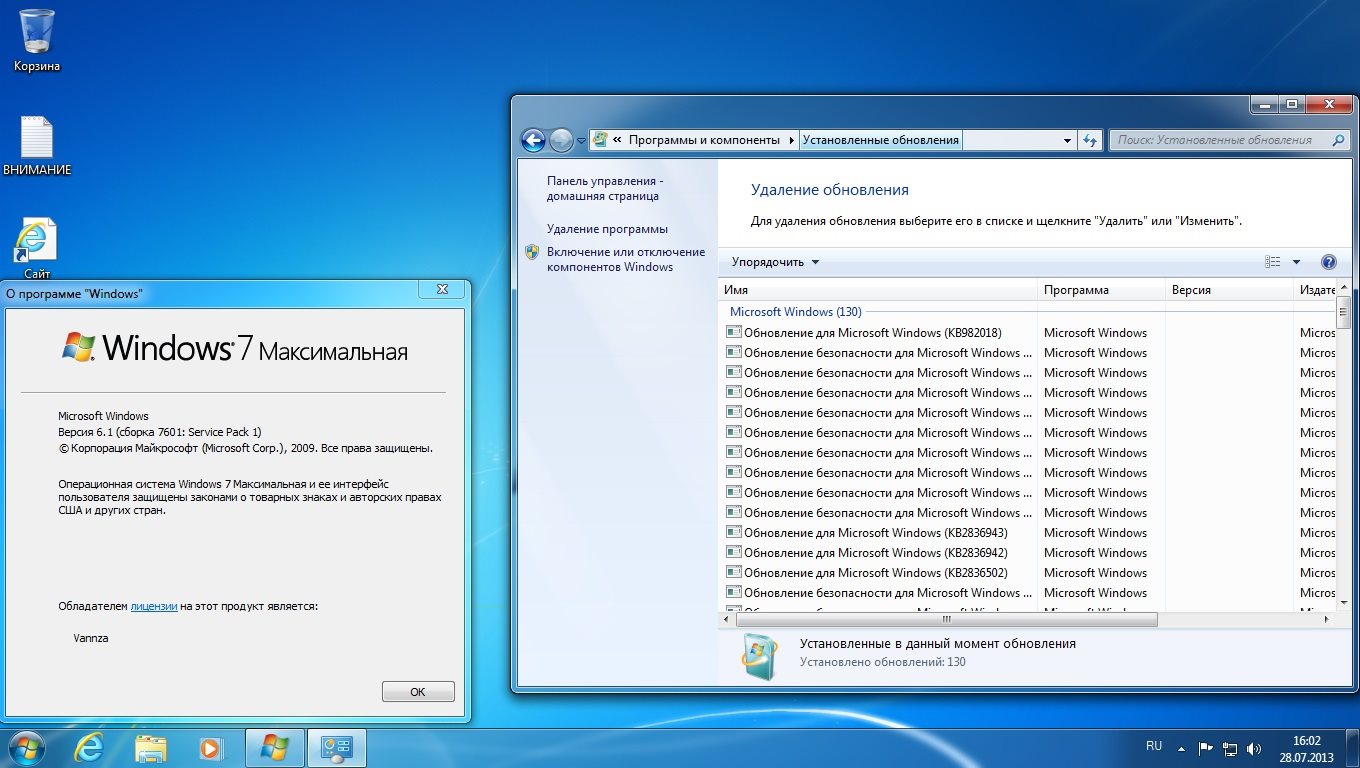Image resolution: width=1360 pixels, height=768 pixels.
Task: Click the icon of update KB2836943
Action: tap(733, 532)
